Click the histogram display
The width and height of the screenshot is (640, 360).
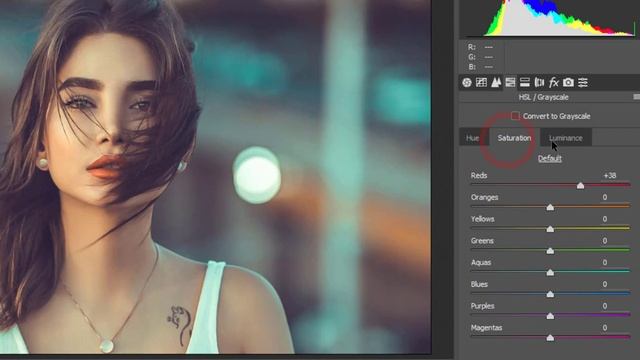[549, 19]
